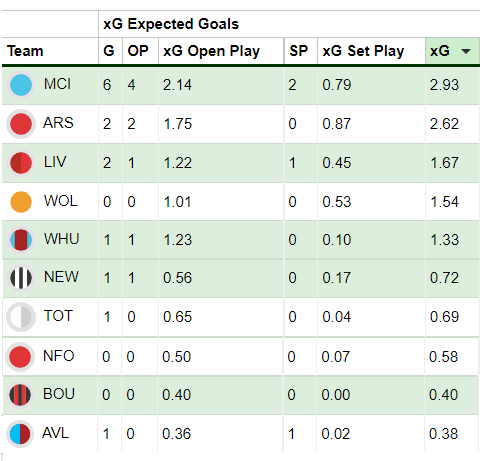The height and width of the screenshot is (461, 480).
Task: Sort by the xG Open Play header
Action: [x=211, y=51]
